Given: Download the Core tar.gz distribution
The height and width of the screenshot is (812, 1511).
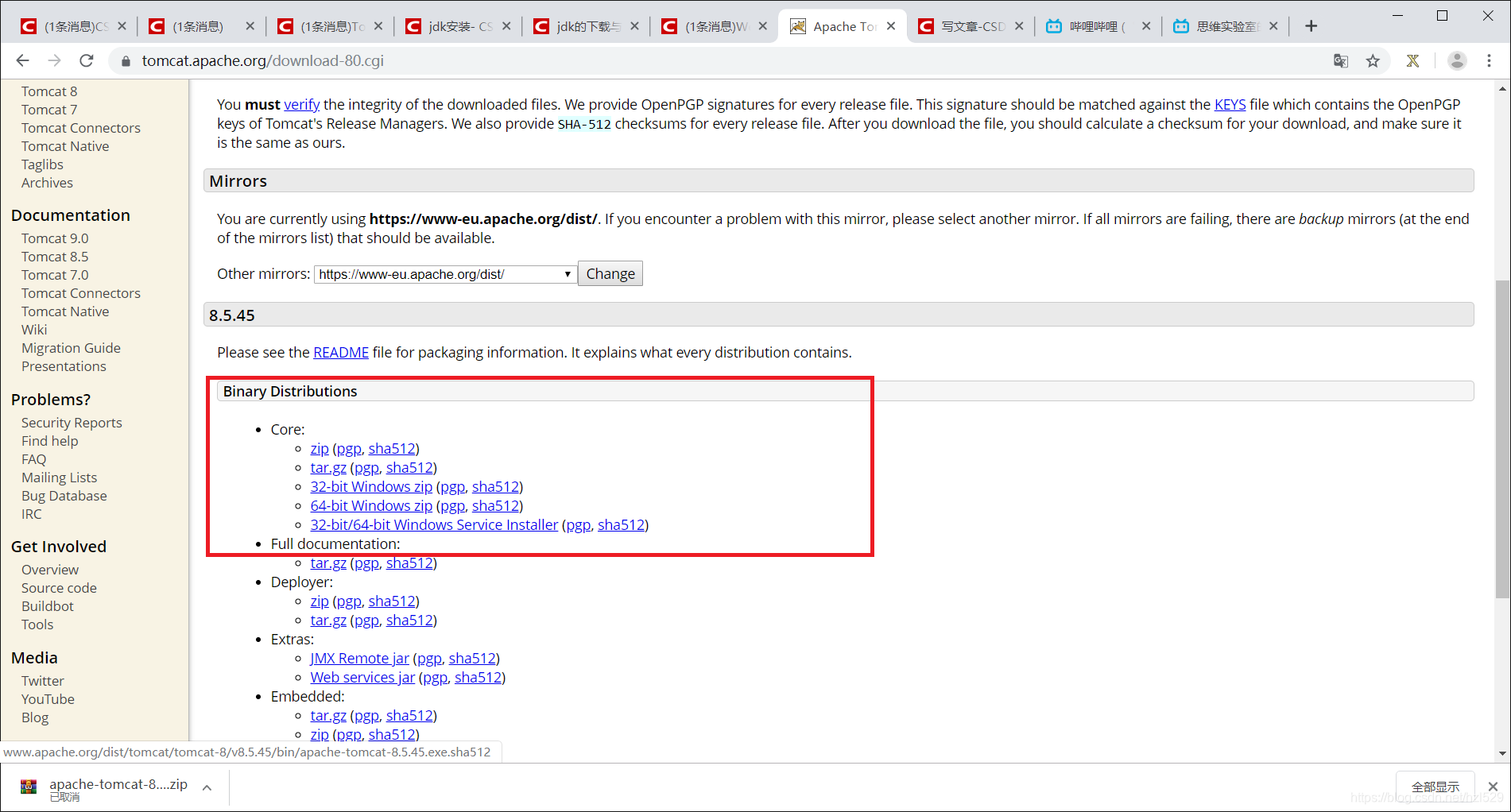Looking at the screenshot, I should tap(328, 468).
